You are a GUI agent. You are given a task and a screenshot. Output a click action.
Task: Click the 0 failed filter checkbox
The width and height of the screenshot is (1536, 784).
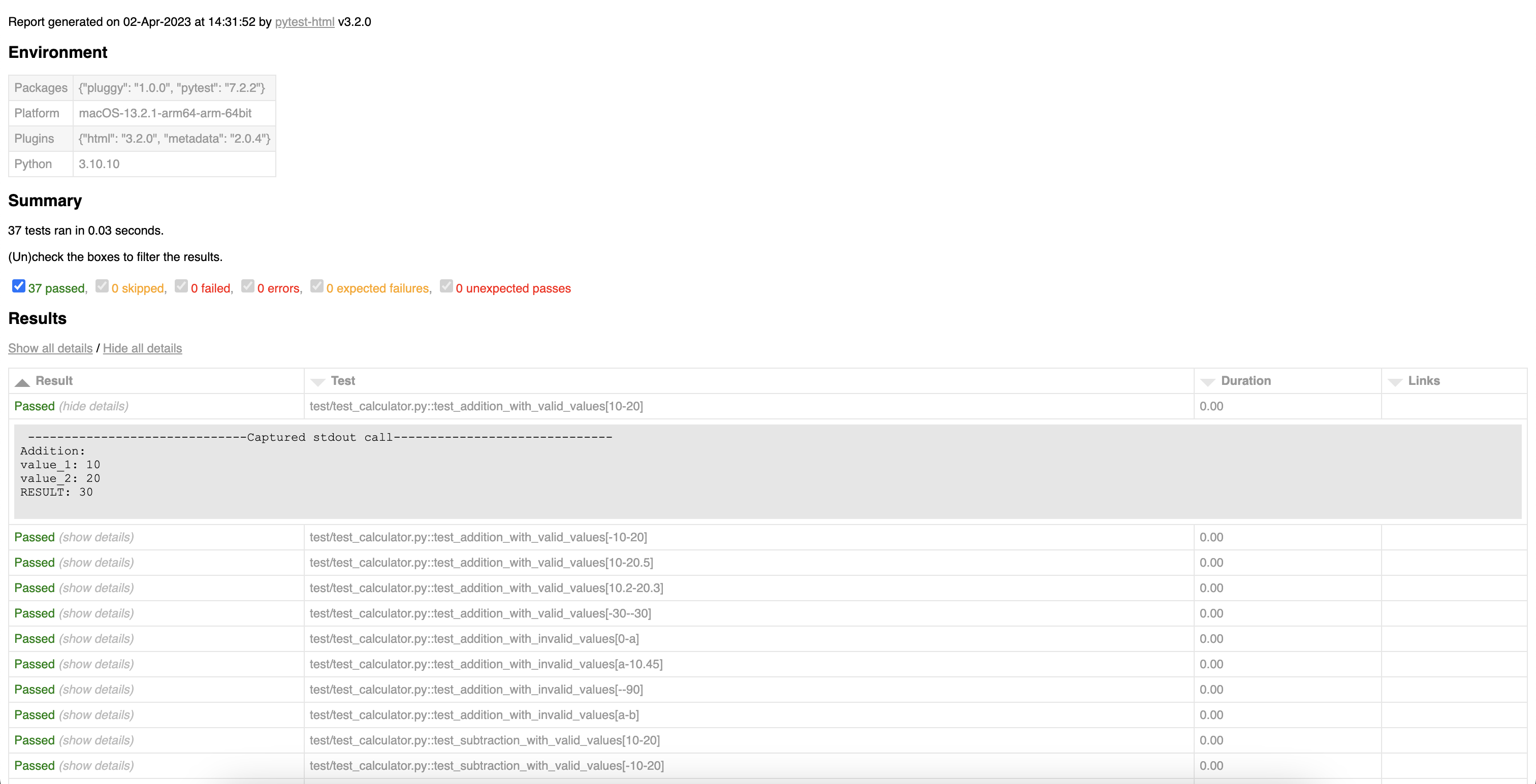(x=181, y=286)
